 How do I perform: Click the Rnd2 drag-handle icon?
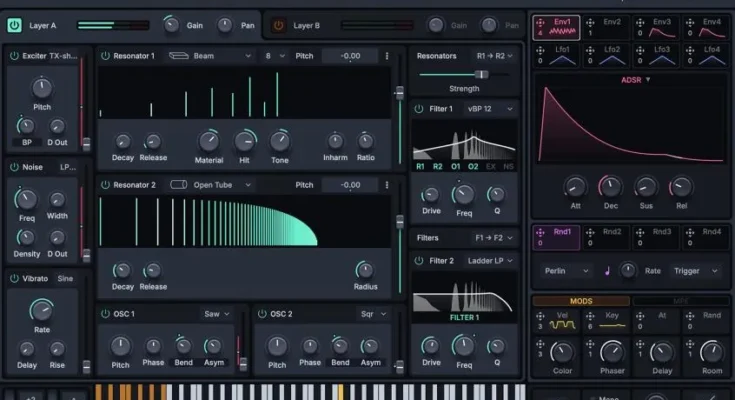click(x=590, y=232)
